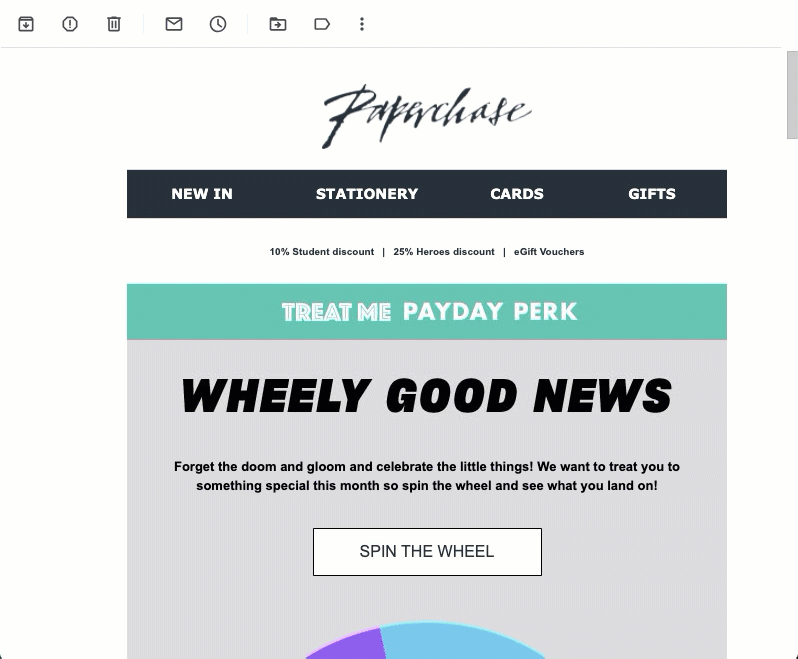Screen dimensions: 798x659
Task: Open the Labels icon
Action: (x=322, y=24)
